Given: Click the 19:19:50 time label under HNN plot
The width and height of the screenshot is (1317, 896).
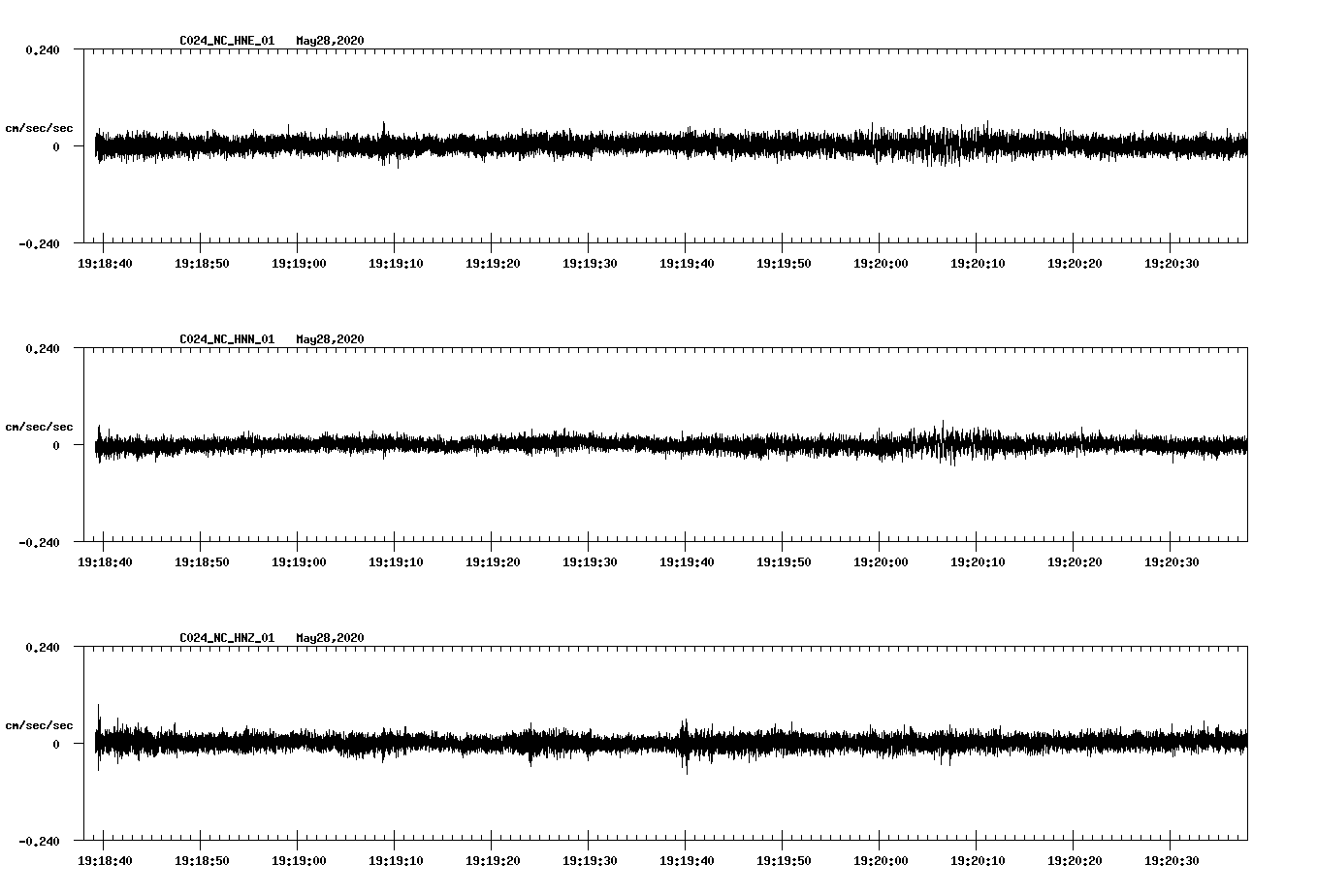Looking at the screenshot, I should (784, 561).
